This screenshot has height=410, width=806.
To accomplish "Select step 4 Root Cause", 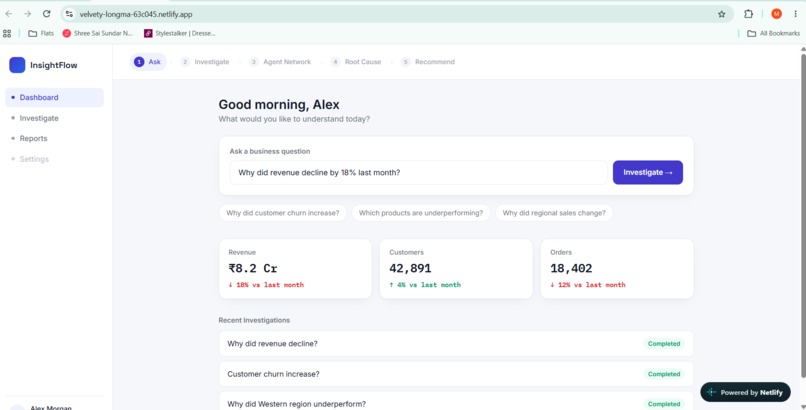I will [356, 62].
